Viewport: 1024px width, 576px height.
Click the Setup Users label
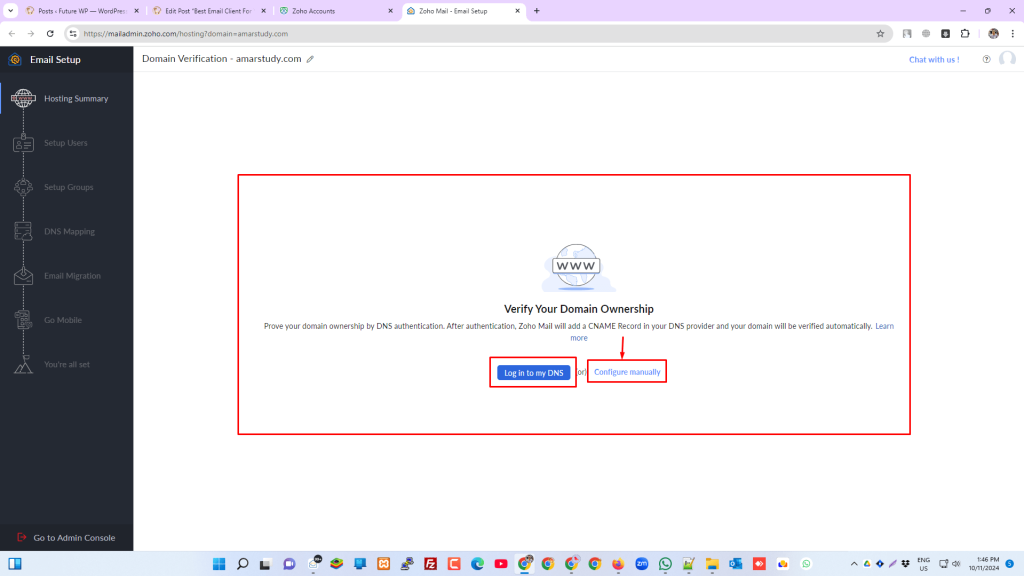[x=65, y=143]
